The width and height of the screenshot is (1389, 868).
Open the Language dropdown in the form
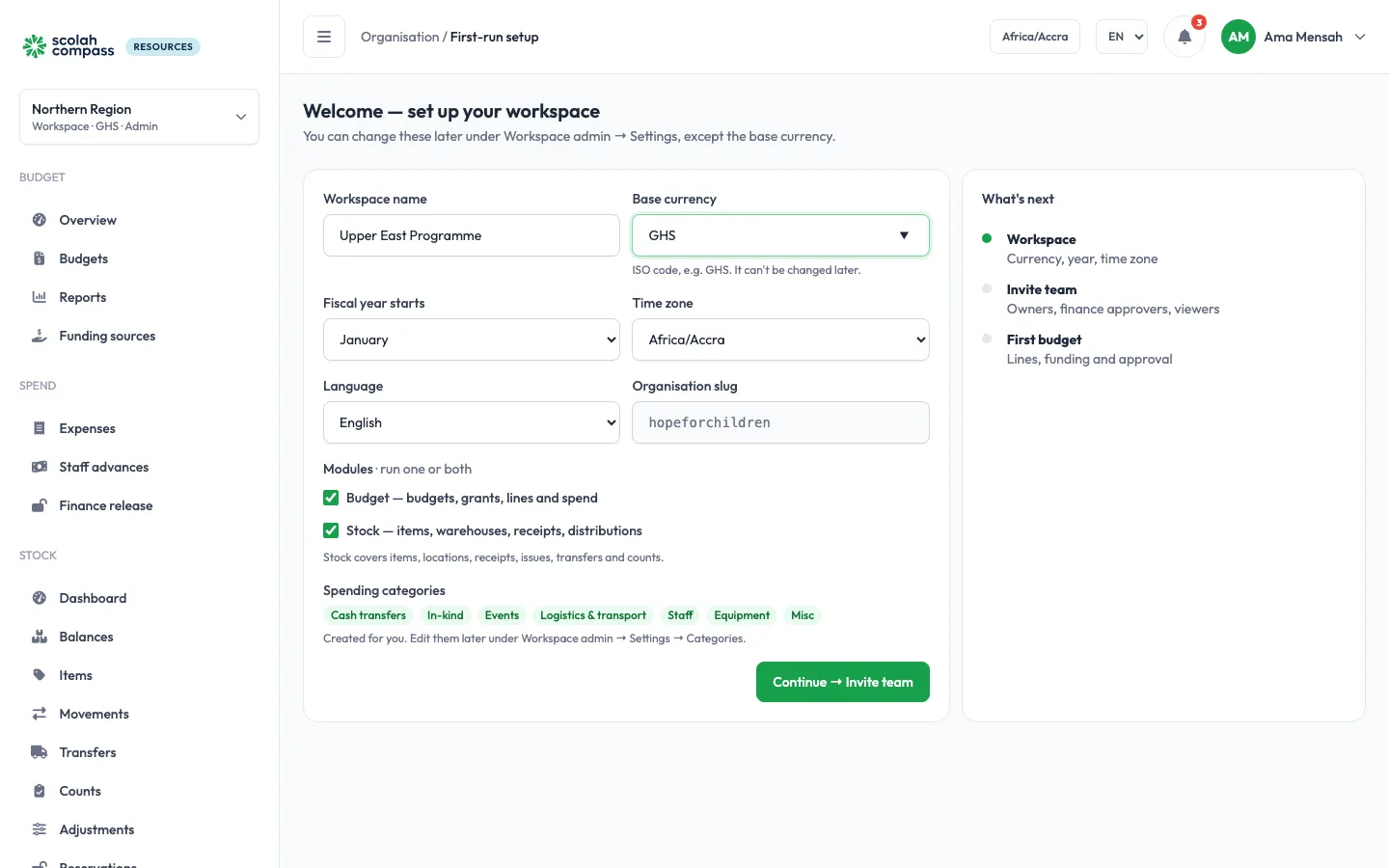coord(472,422)
